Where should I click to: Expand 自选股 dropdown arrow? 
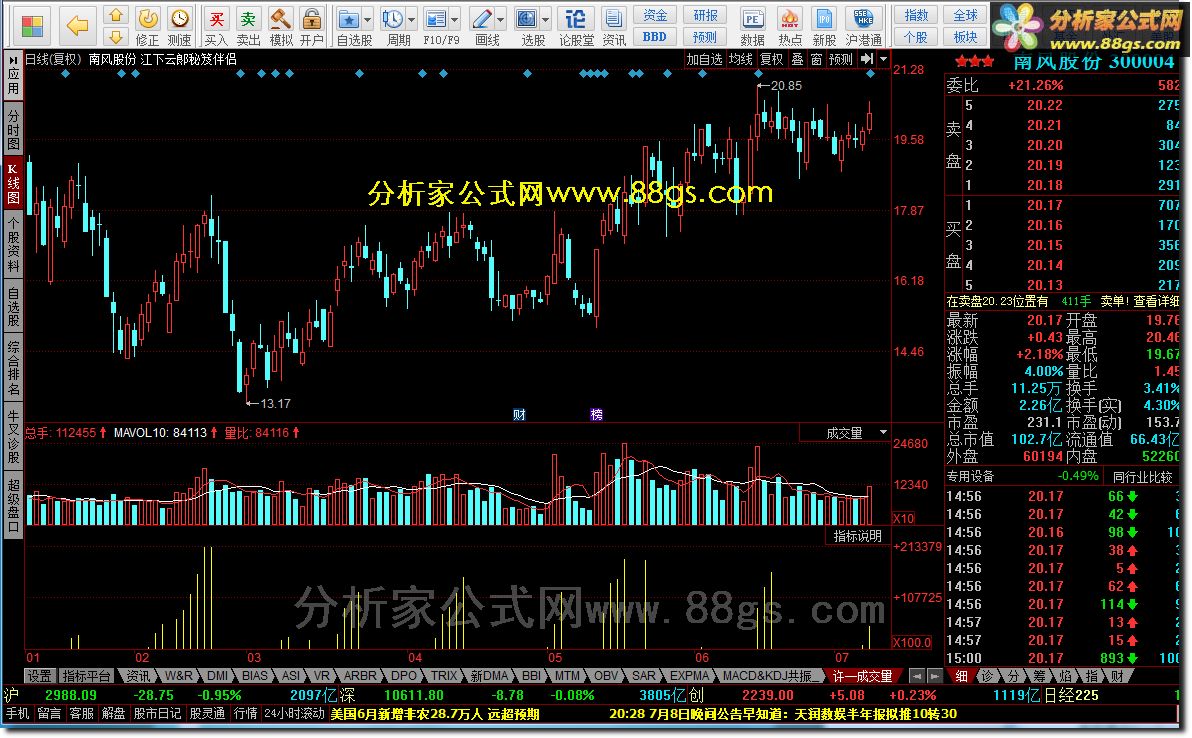point(368,20)
